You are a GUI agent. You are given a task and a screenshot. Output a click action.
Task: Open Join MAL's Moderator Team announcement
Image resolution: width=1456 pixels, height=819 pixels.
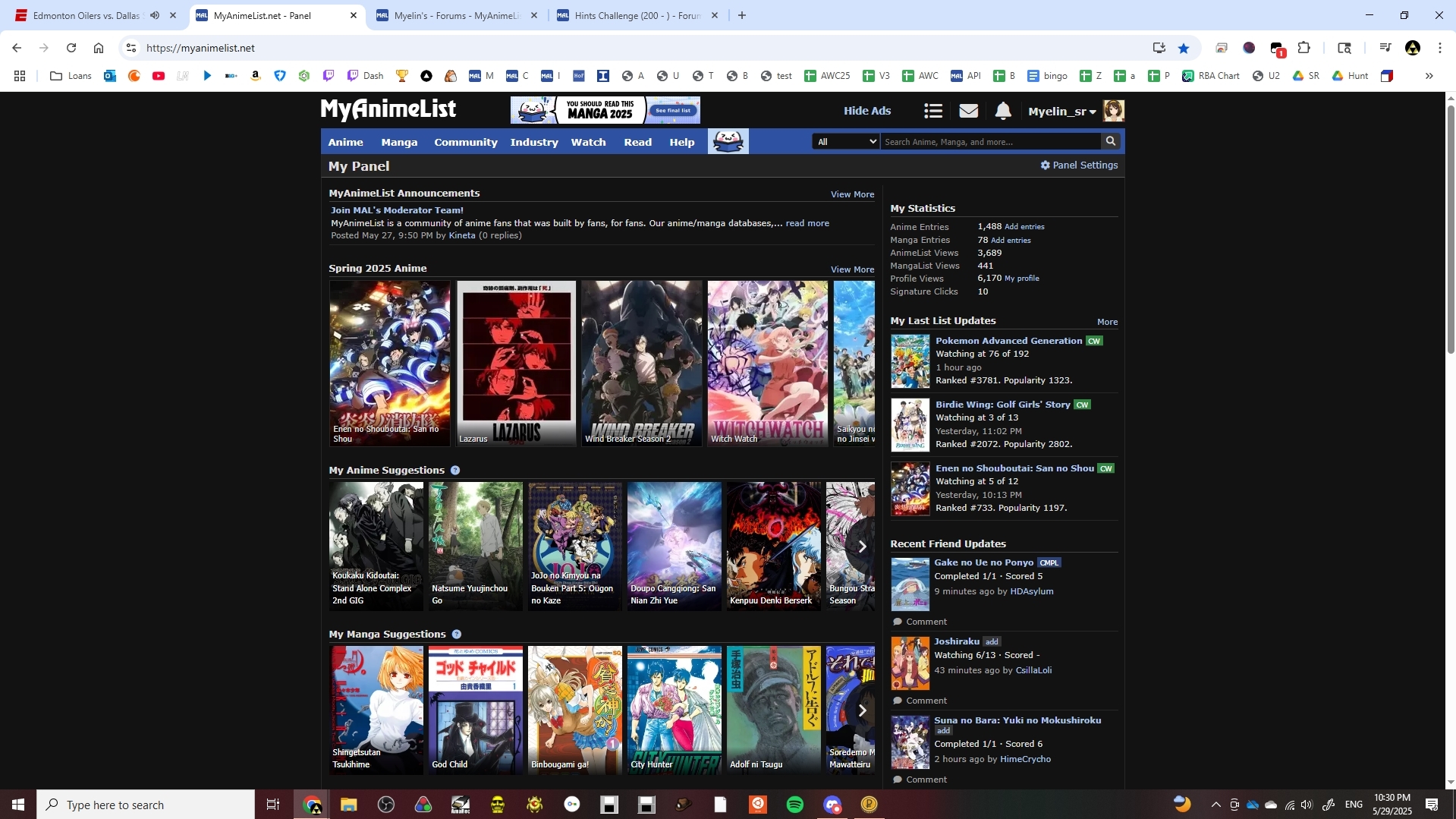pyautogui.click(x=397, y=210)
